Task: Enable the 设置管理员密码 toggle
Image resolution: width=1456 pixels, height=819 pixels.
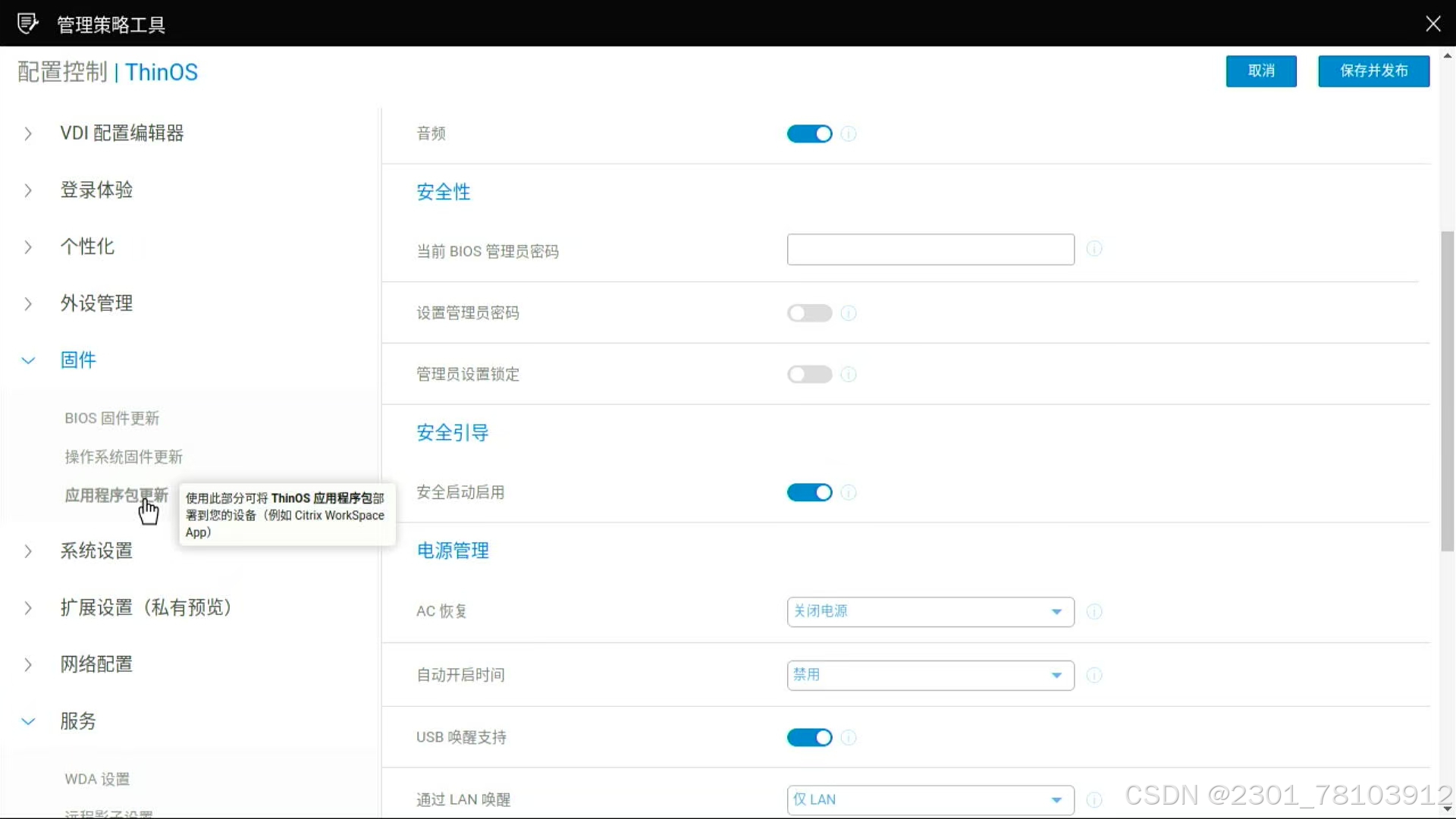Action: coord(809,313)
